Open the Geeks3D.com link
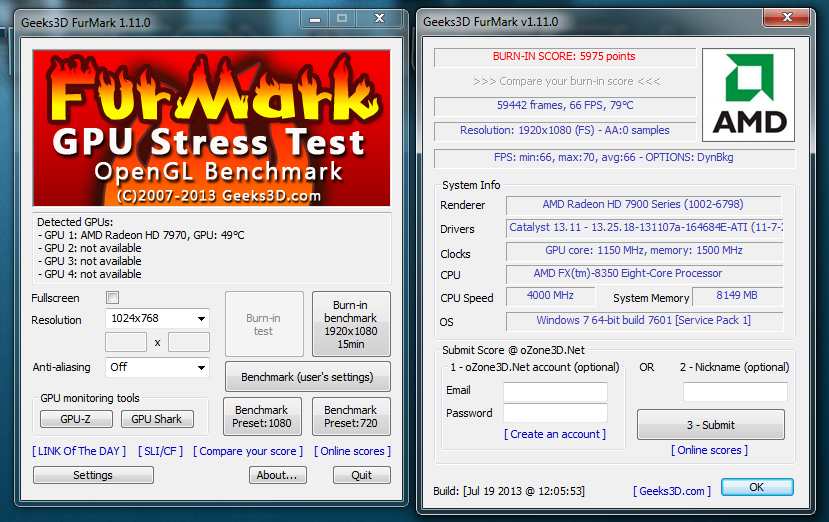Screen dimensions: 829x522 [x=672, y=491]
